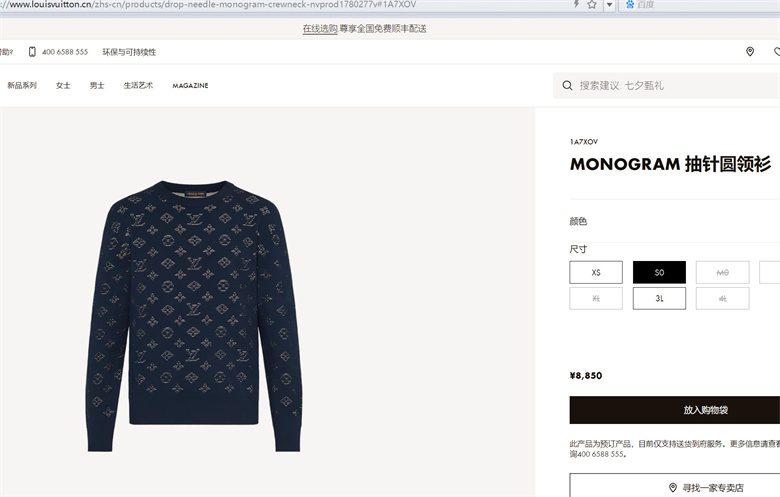Click the Baidu paw search engine icon
The width and height of the screenshot is (780, 497).
pos(630,4)
